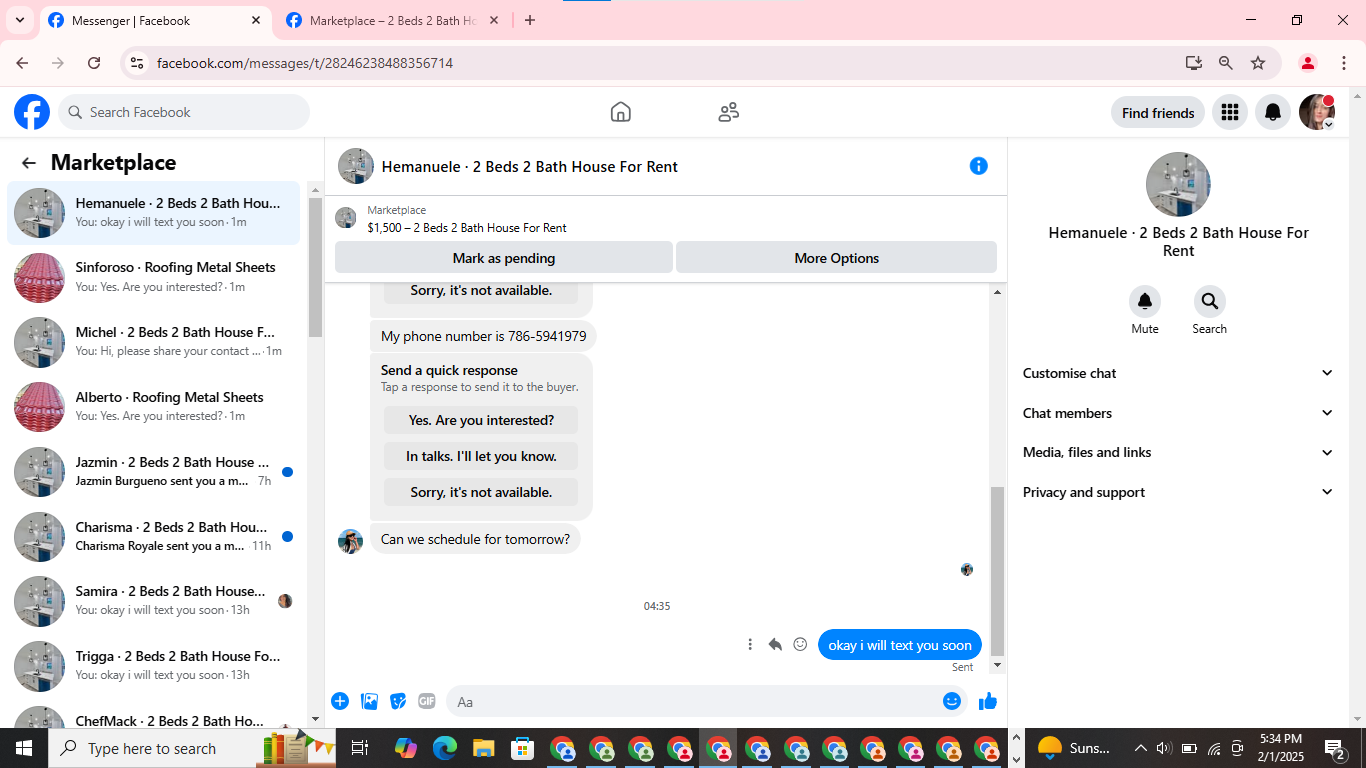Send 'In talks. I'll let you know.' response
1366x768 pixels.
(481, 456)
